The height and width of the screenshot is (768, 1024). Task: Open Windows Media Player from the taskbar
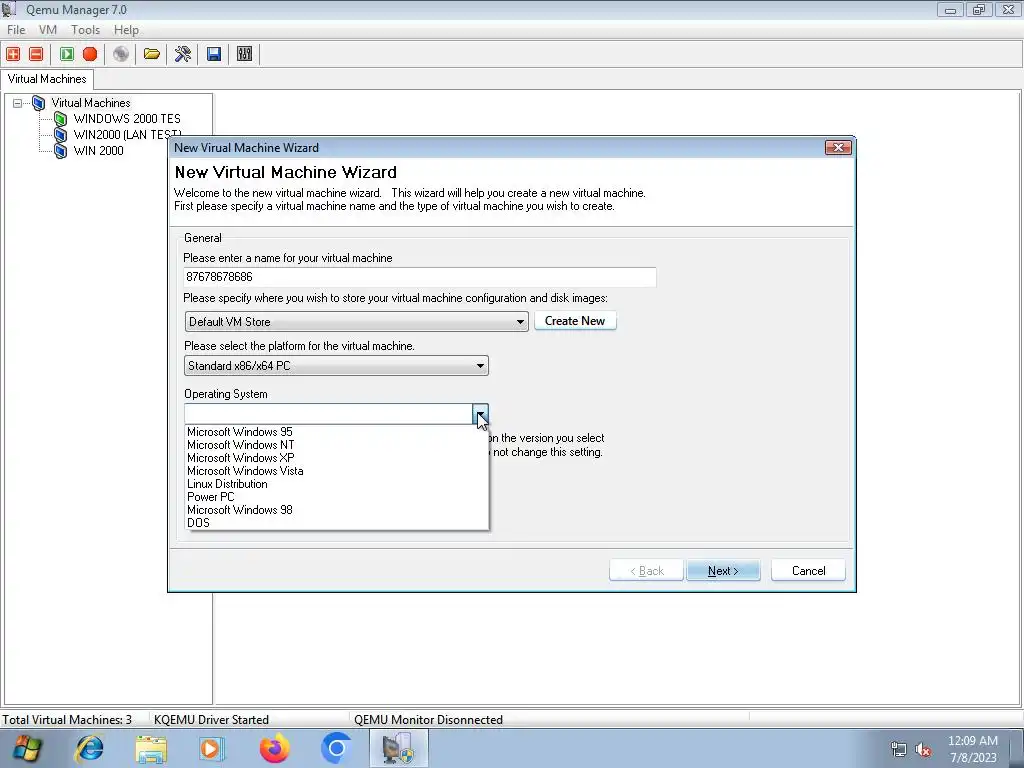point(212,748)
